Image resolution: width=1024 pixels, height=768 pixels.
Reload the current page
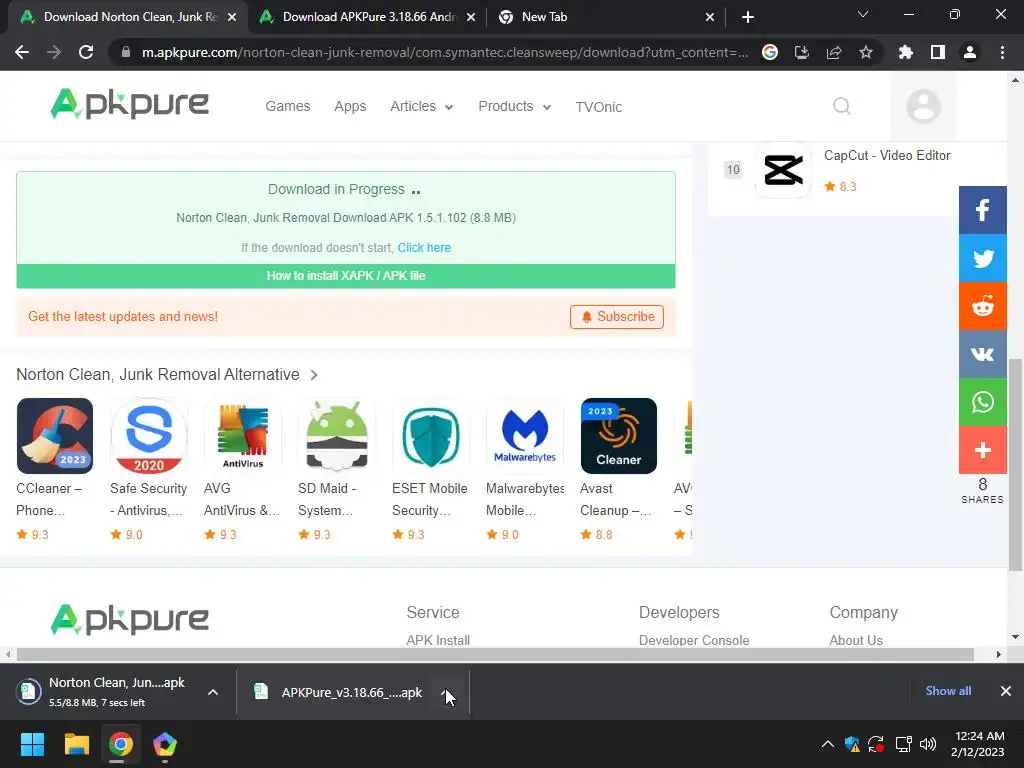click(x=86, y=52)
